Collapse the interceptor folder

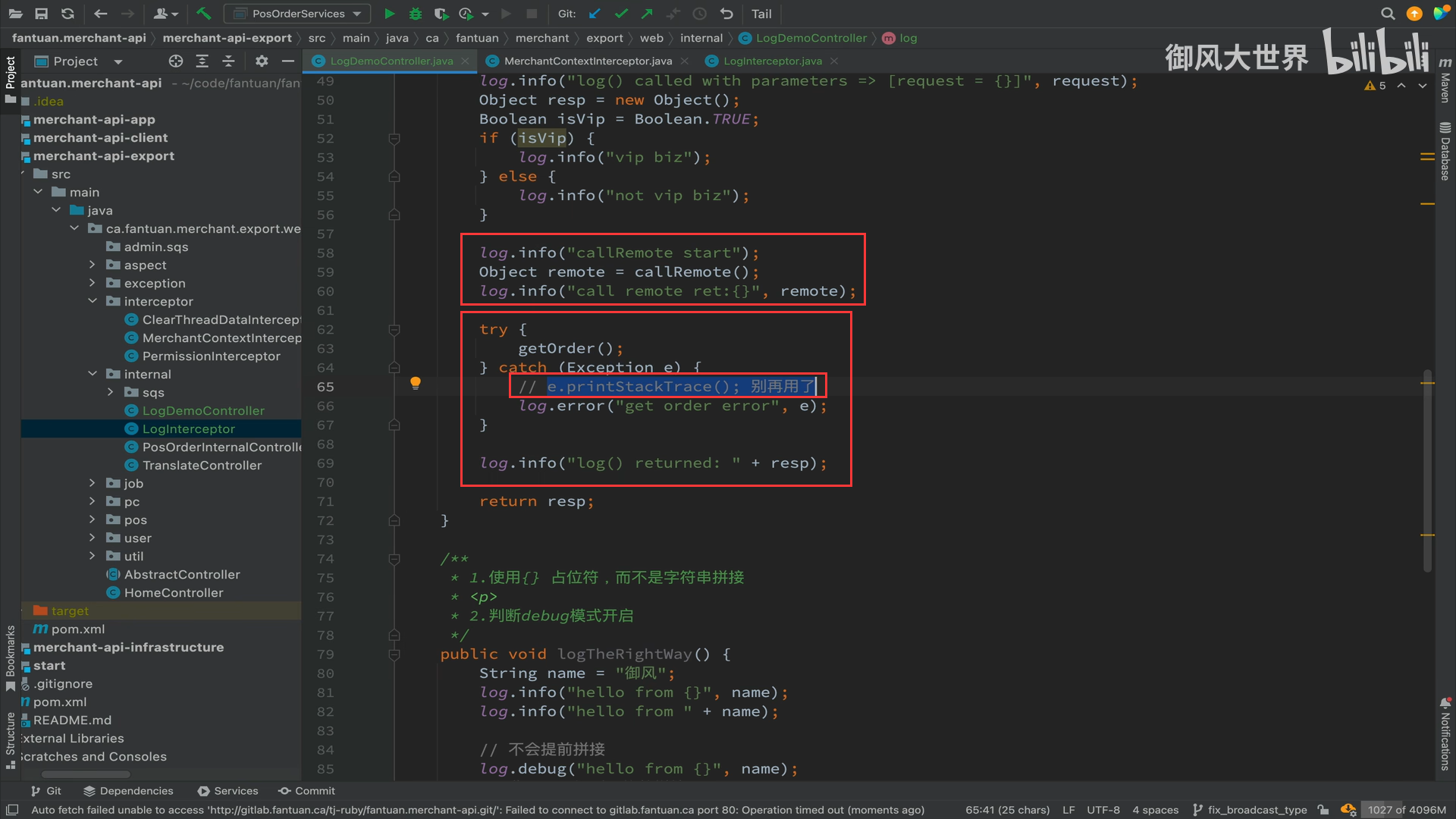coord(93,301)
